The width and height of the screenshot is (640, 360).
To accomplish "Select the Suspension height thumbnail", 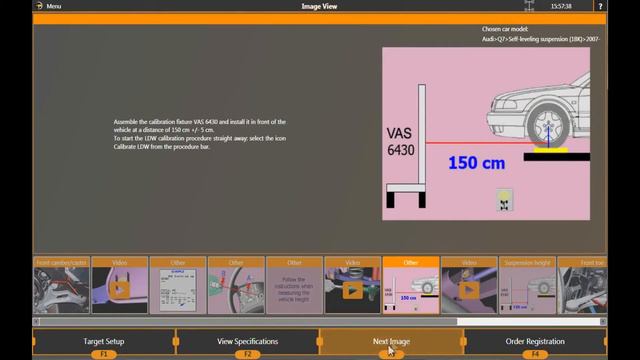I will coord(527,285).
